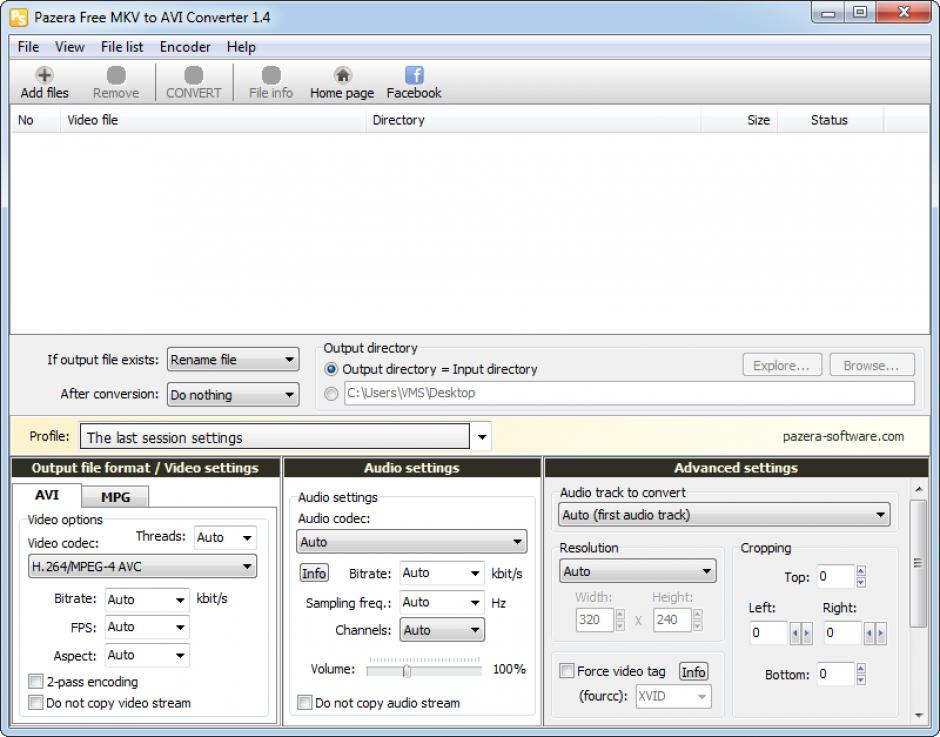Open the Sampling freq. dropdown
Viewport: 940px width, 737px height.
442,602
